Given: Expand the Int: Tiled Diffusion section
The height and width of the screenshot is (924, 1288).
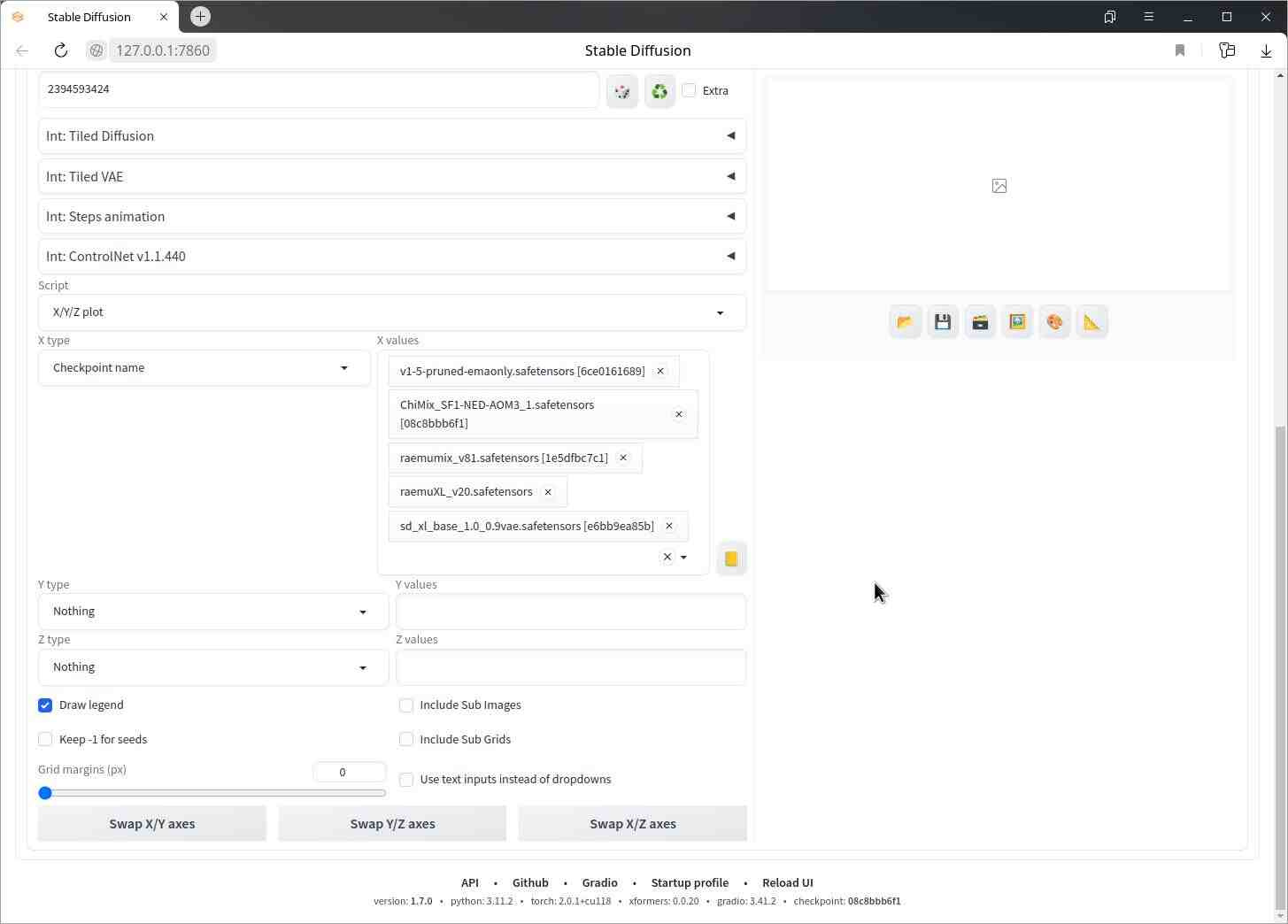Looking at the screenshot, I should coord(392,136).
